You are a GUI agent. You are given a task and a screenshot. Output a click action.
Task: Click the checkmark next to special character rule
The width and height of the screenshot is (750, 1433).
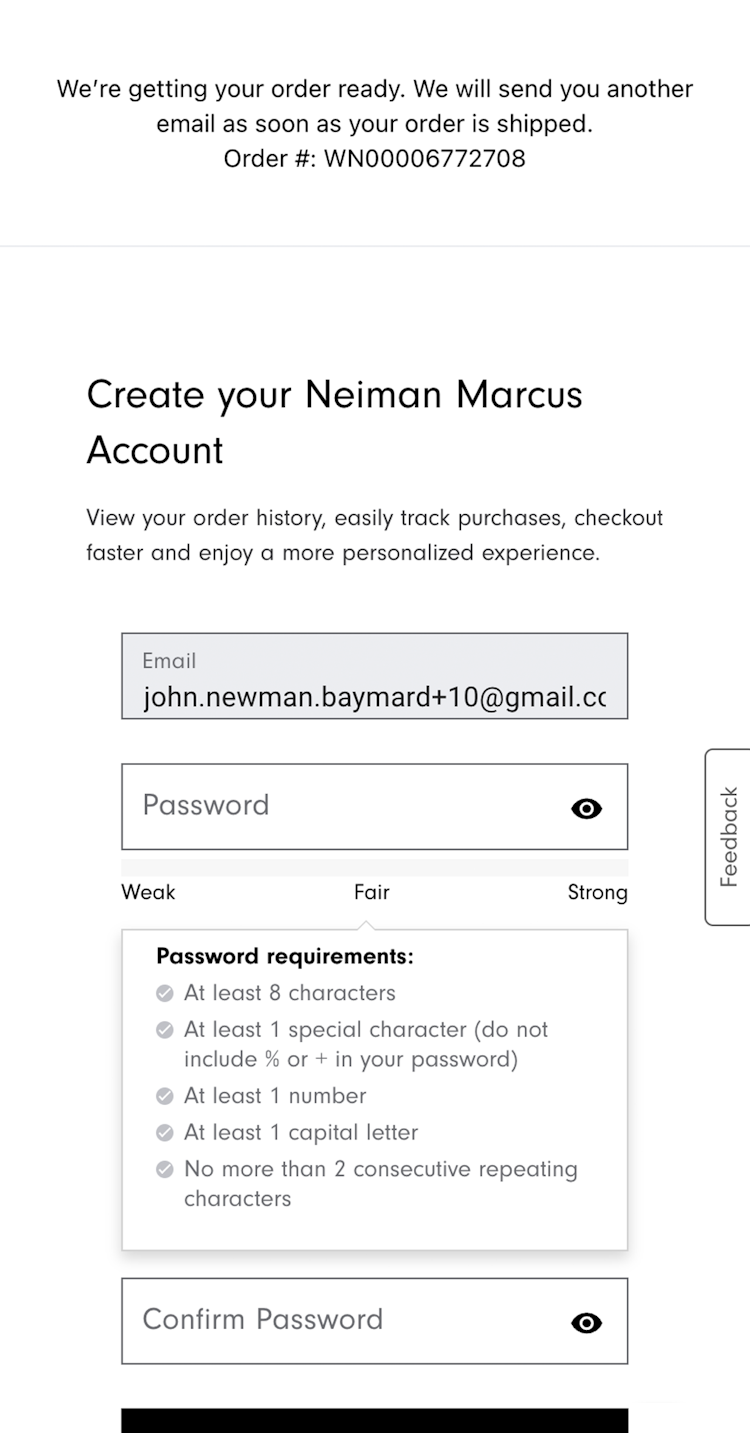(165, 1030)
